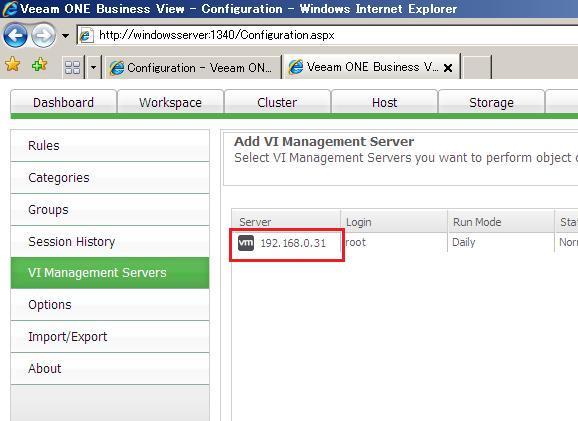Sort by the Run Mode column header
The image size is (578, 421).
coord(501,222)
